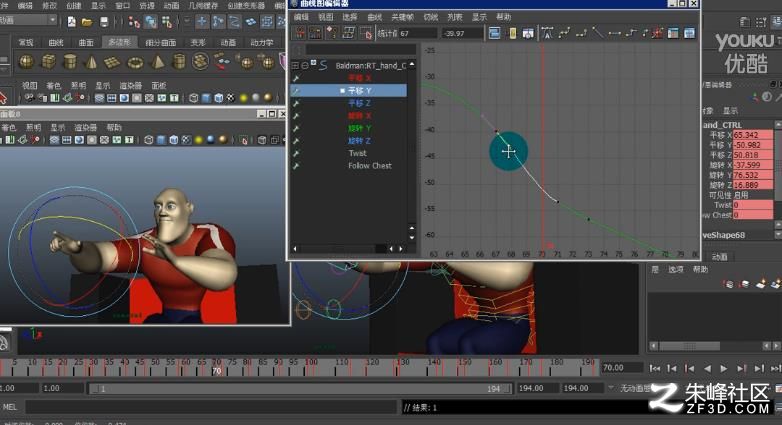Click the Save Scene disk icon
This screenshot has height=425, width=782.
(104, 21)
